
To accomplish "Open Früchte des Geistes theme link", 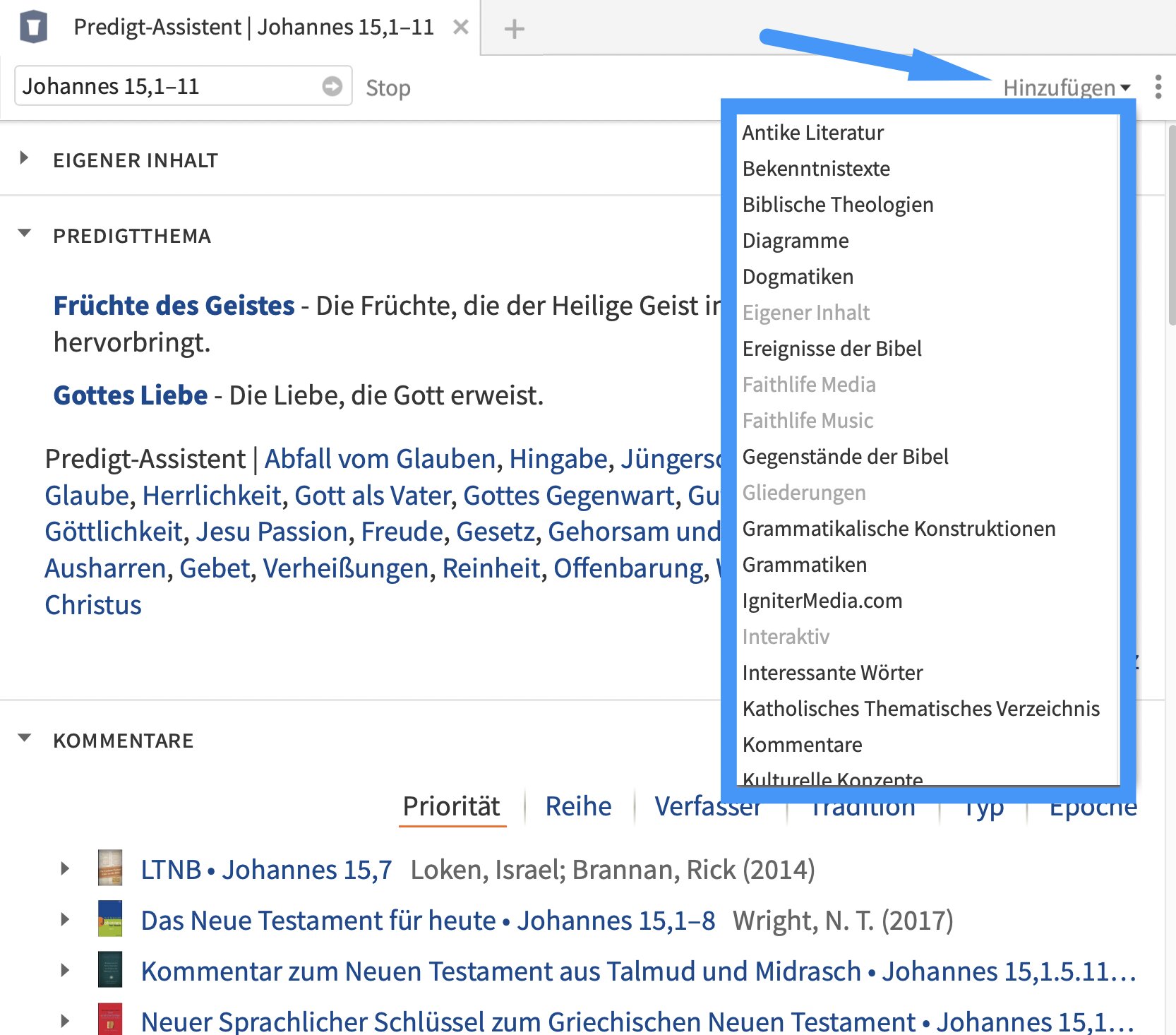I will click(174, 306).
